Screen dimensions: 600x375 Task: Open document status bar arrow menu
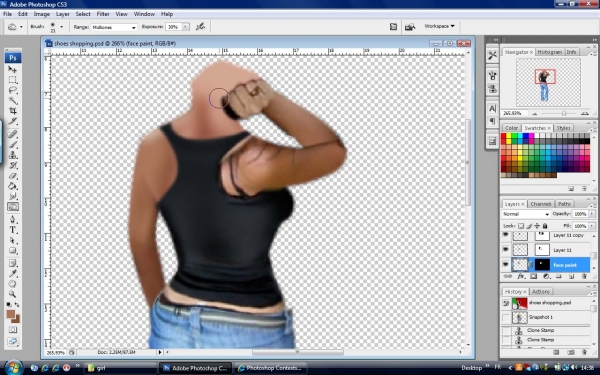(x=160, y=352)
